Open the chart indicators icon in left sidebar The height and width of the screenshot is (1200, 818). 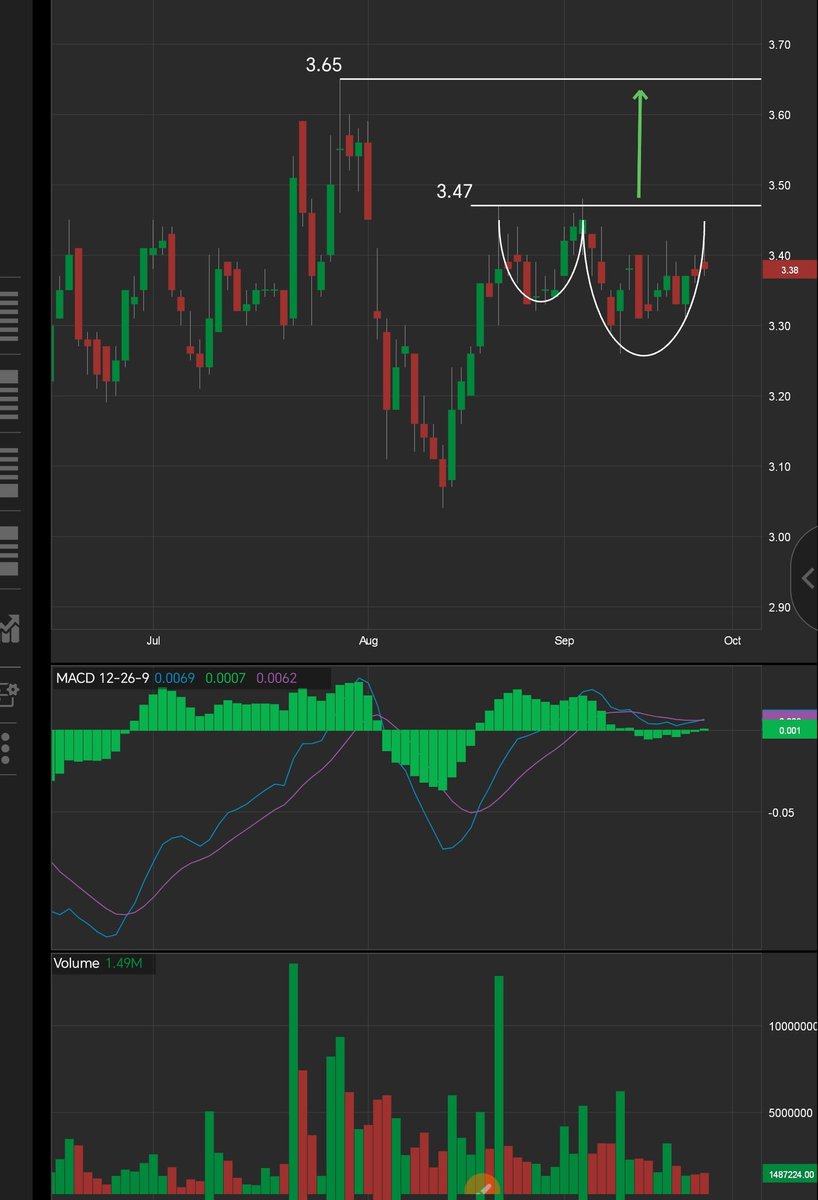click(10, 628)
